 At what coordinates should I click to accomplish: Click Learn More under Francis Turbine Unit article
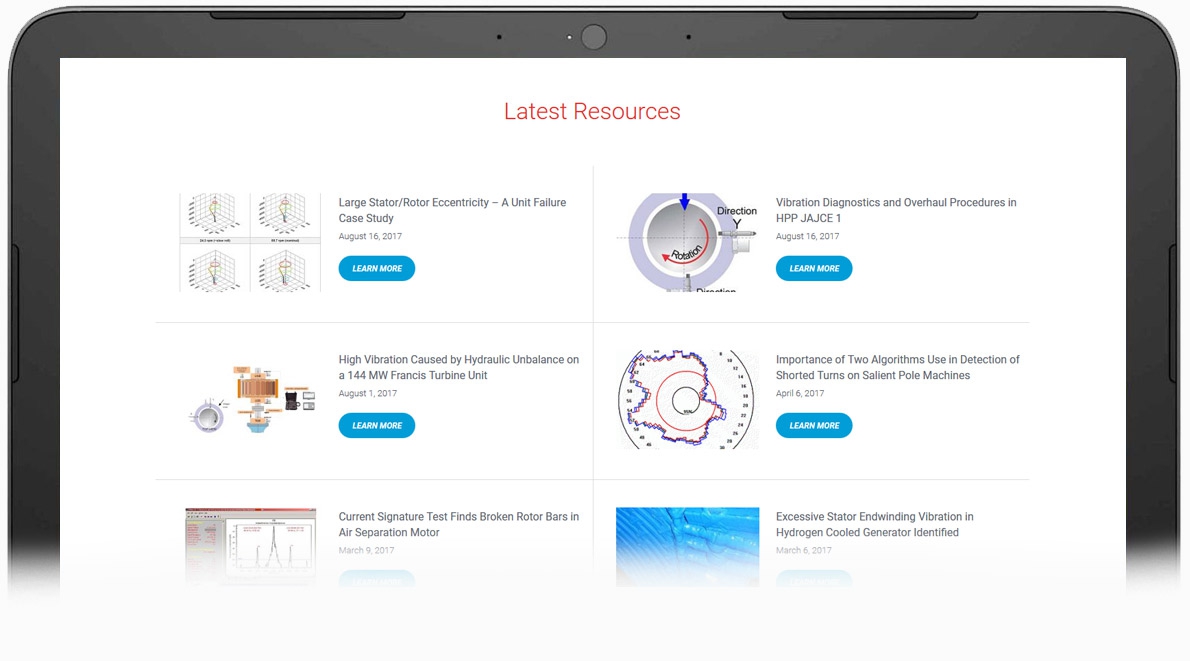(x=376, y=426)
